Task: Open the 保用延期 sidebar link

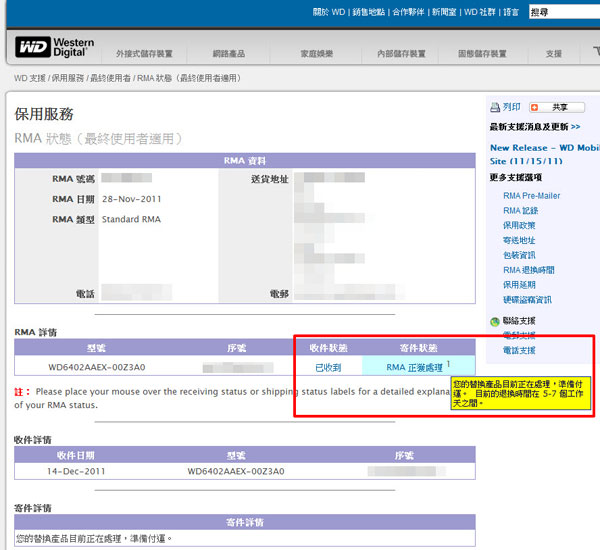Action: pyautogui.click(x=519, y=285)
